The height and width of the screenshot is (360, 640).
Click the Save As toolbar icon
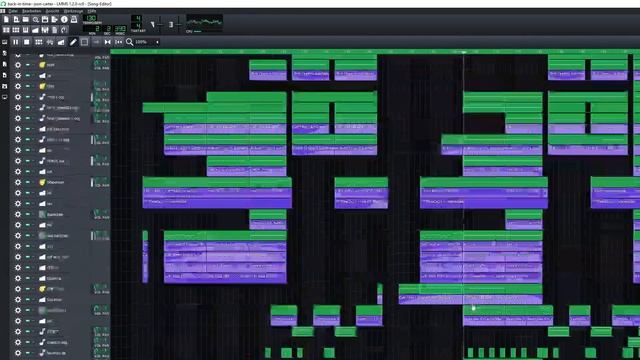coord(54,19)
